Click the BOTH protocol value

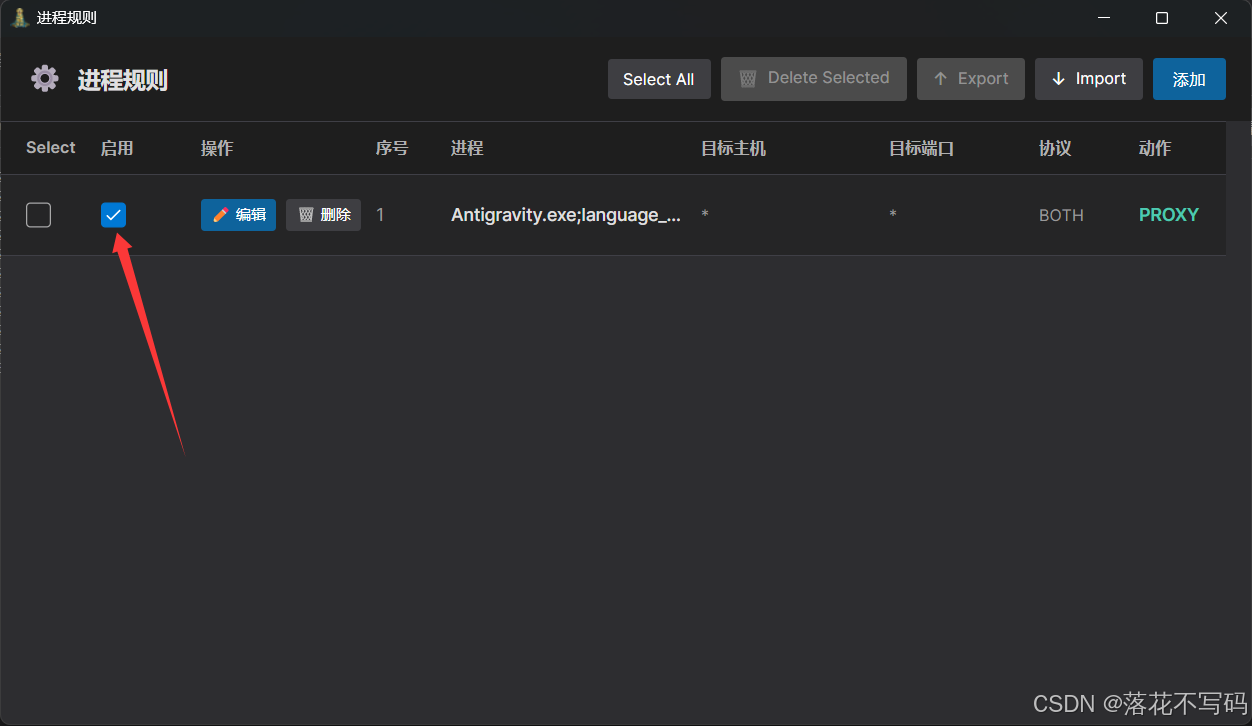pos(1061,215)
